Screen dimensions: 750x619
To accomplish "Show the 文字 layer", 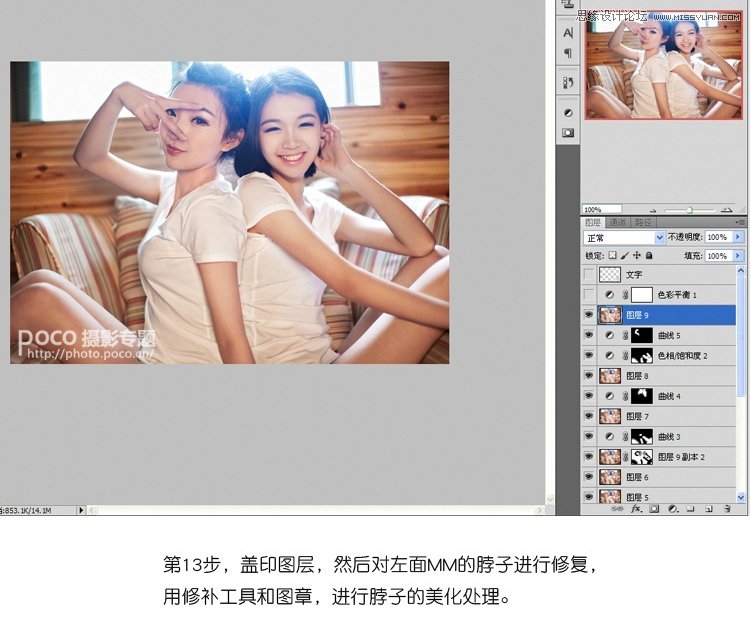I will pyautogui.click(x=589, y=275).
